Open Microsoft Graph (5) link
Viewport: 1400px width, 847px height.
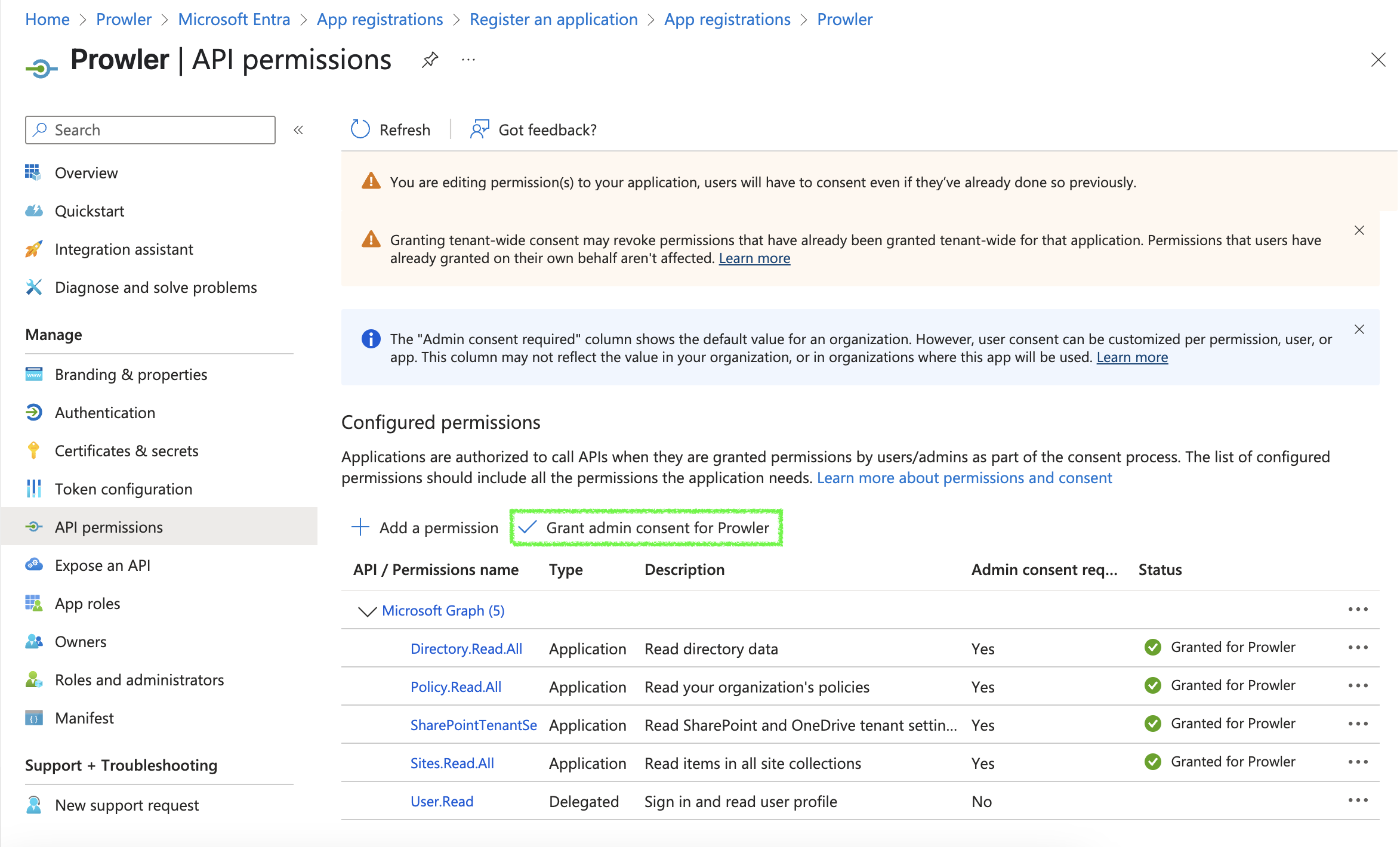coord(443,611)
